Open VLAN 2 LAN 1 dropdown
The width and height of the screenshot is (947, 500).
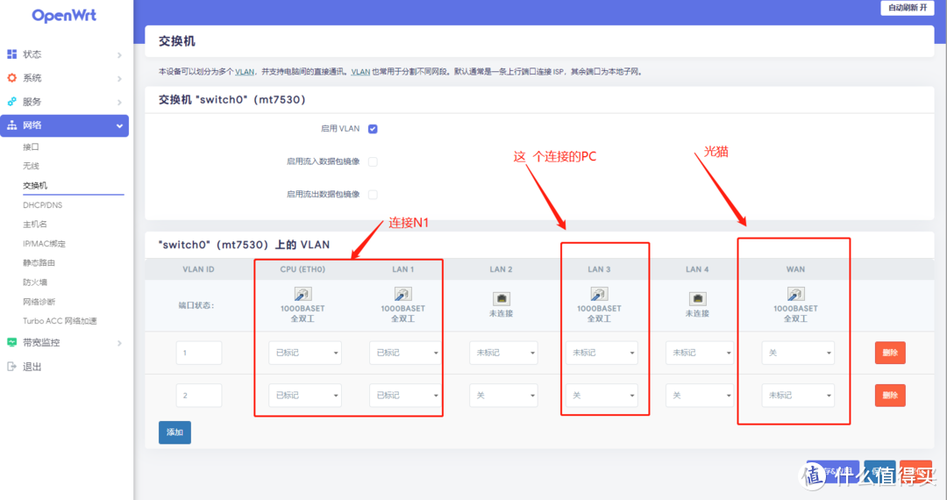[405, 396]
